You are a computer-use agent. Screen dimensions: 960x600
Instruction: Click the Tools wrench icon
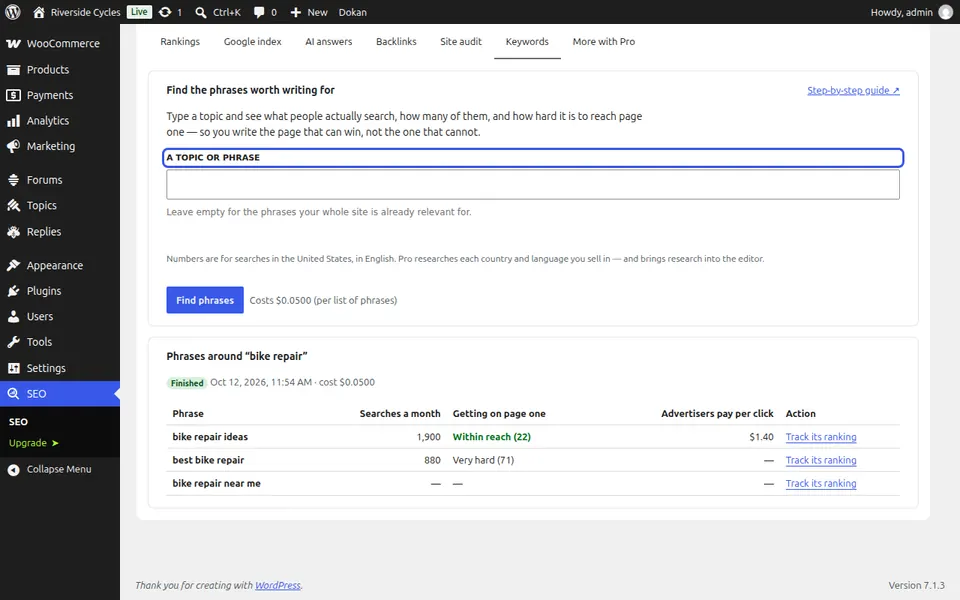[x=13, y=342]
